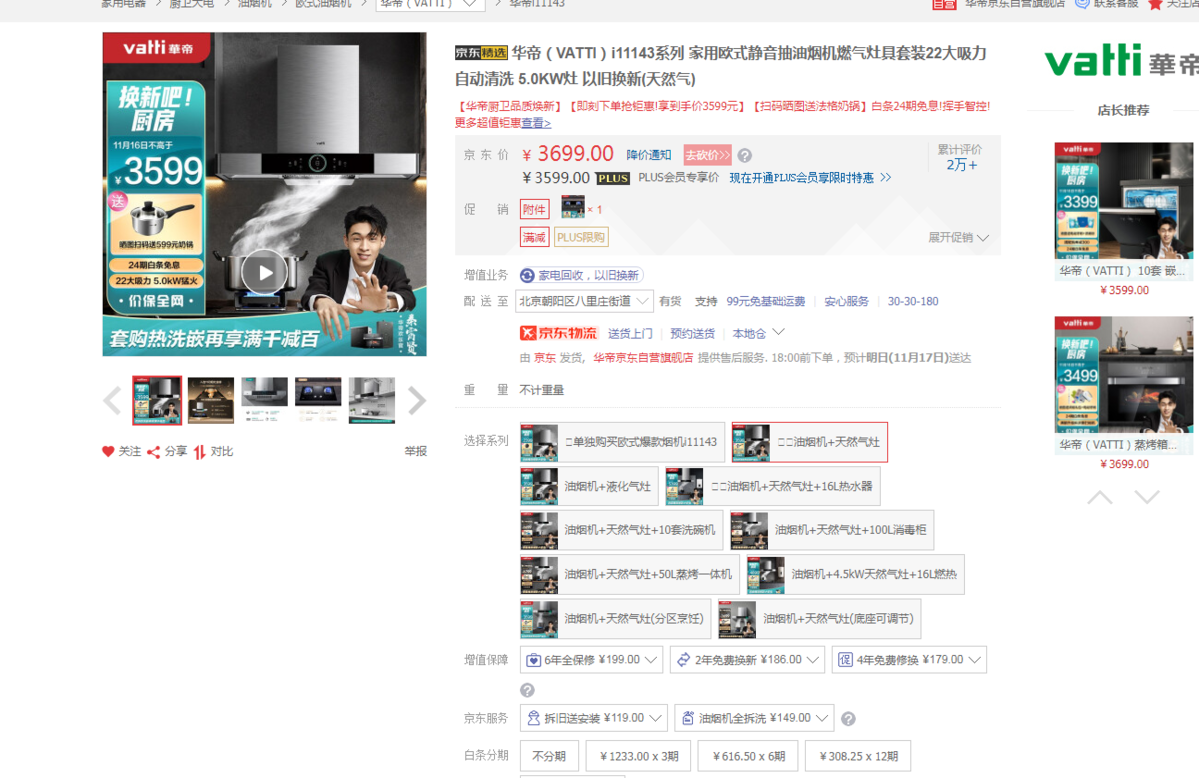Click 安心服务 link
Viewport: 1199px width, 778px height.
[x=846, y=301]
